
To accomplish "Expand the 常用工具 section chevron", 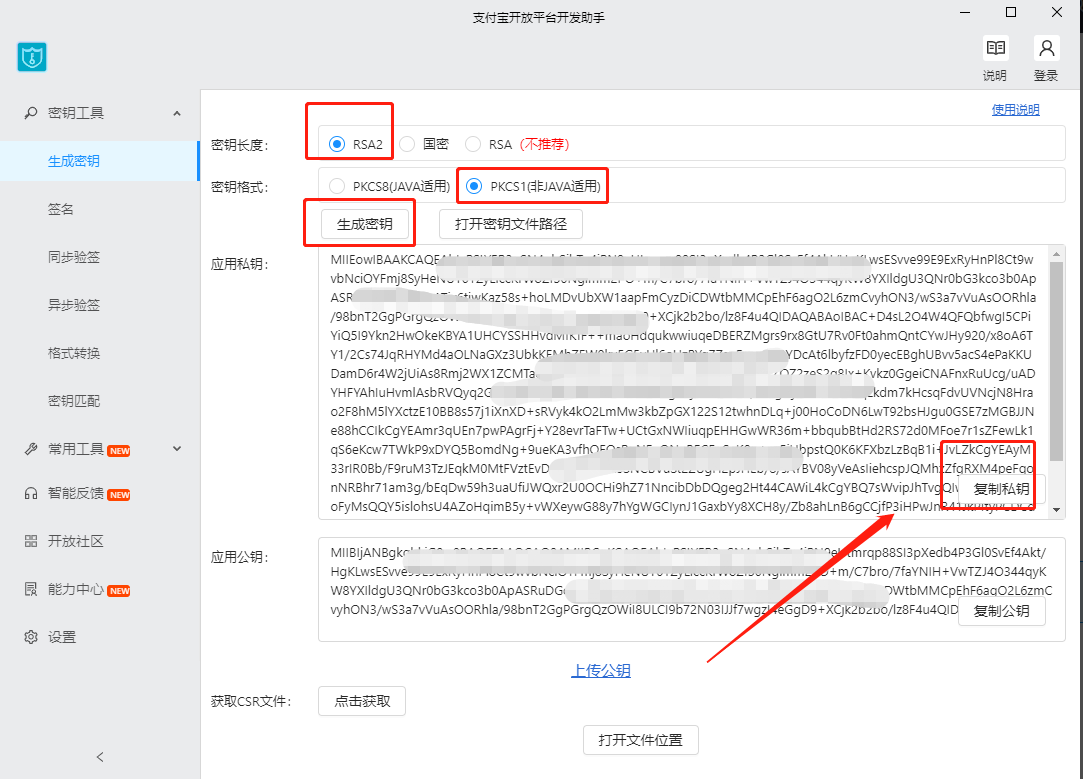I will 177,449.
